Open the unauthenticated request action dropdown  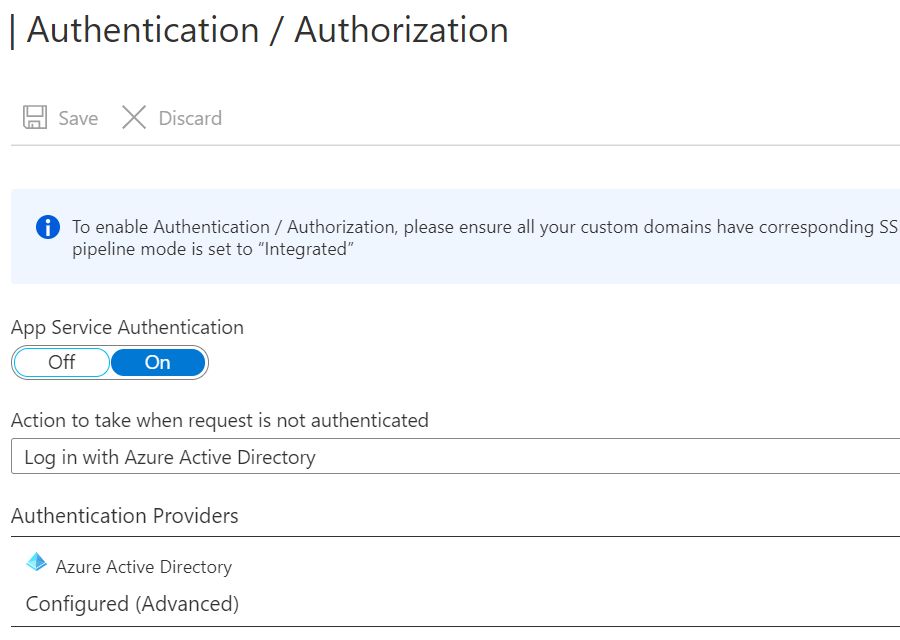(455, 457)
